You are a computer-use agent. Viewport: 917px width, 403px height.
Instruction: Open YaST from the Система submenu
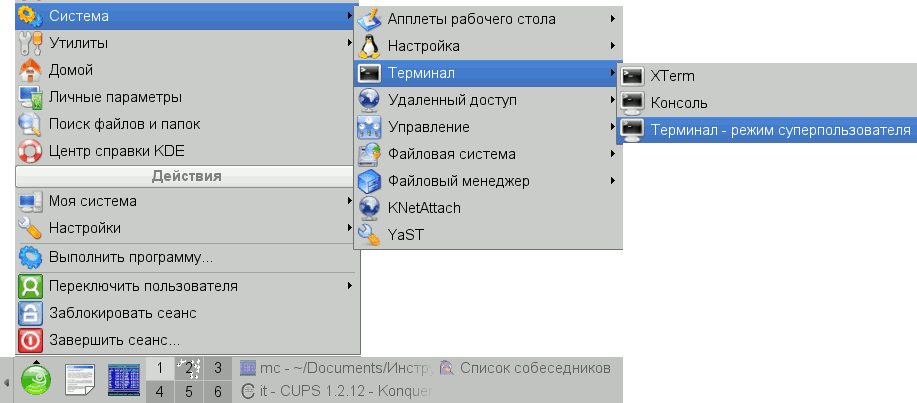tap(488, 235)
